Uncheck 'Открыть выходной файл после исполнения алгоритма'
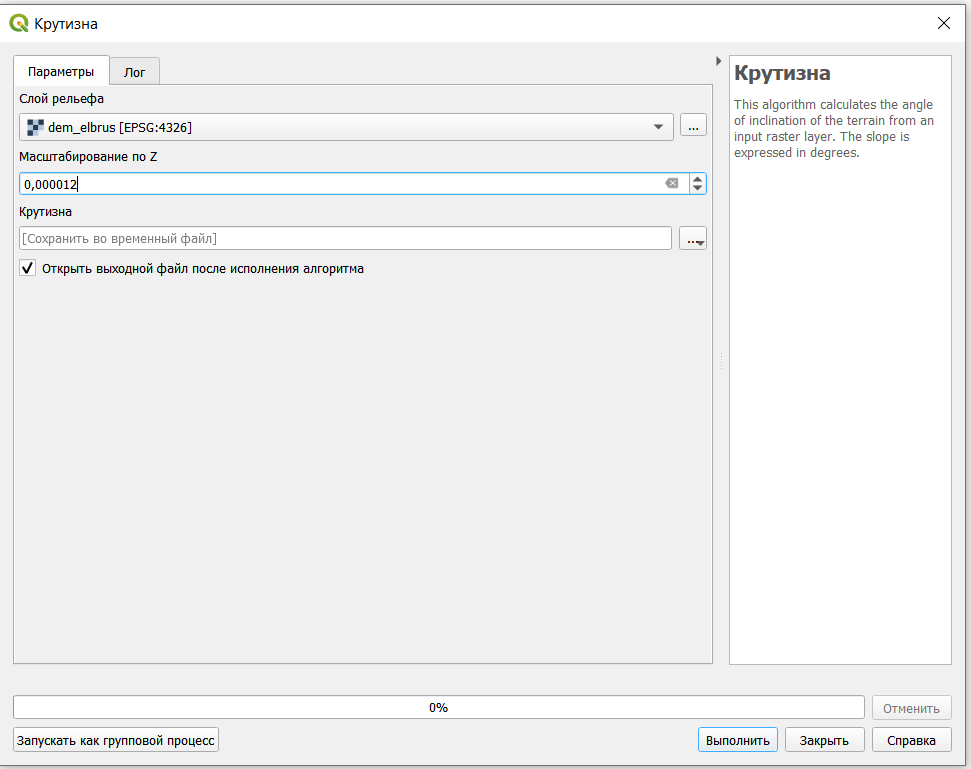This screenshot has height=769, width=971. click(x=28, y=268)
